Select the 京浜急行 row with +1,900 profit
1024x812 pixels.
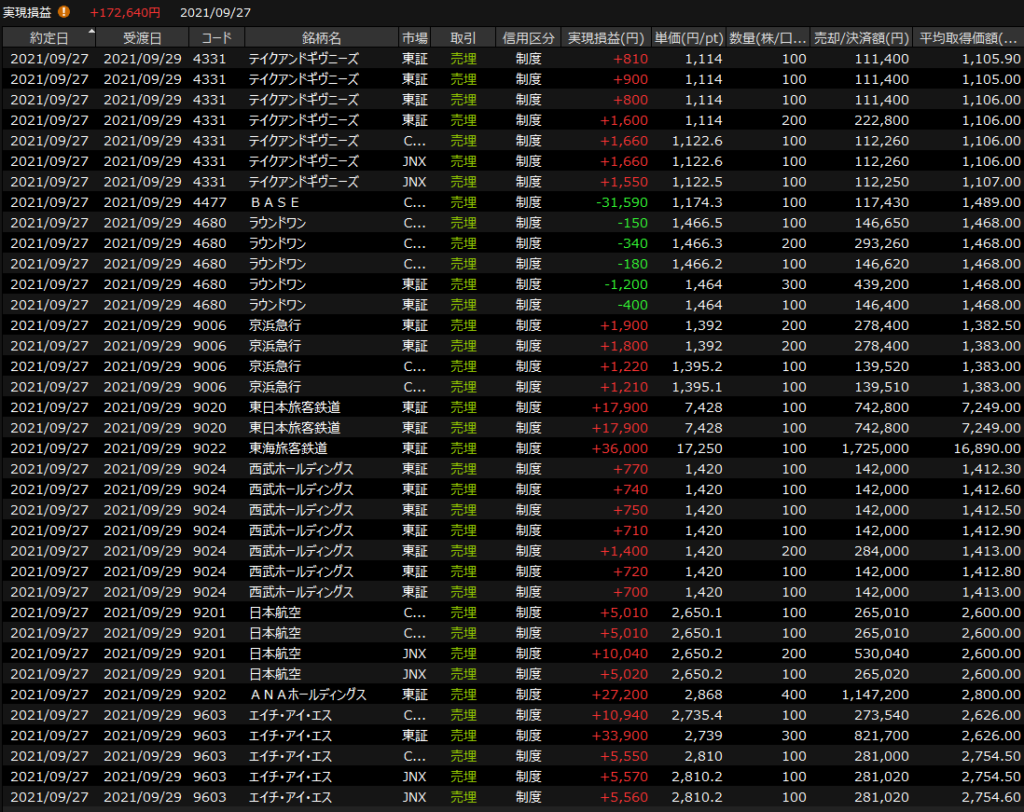(x=300, y=325)
